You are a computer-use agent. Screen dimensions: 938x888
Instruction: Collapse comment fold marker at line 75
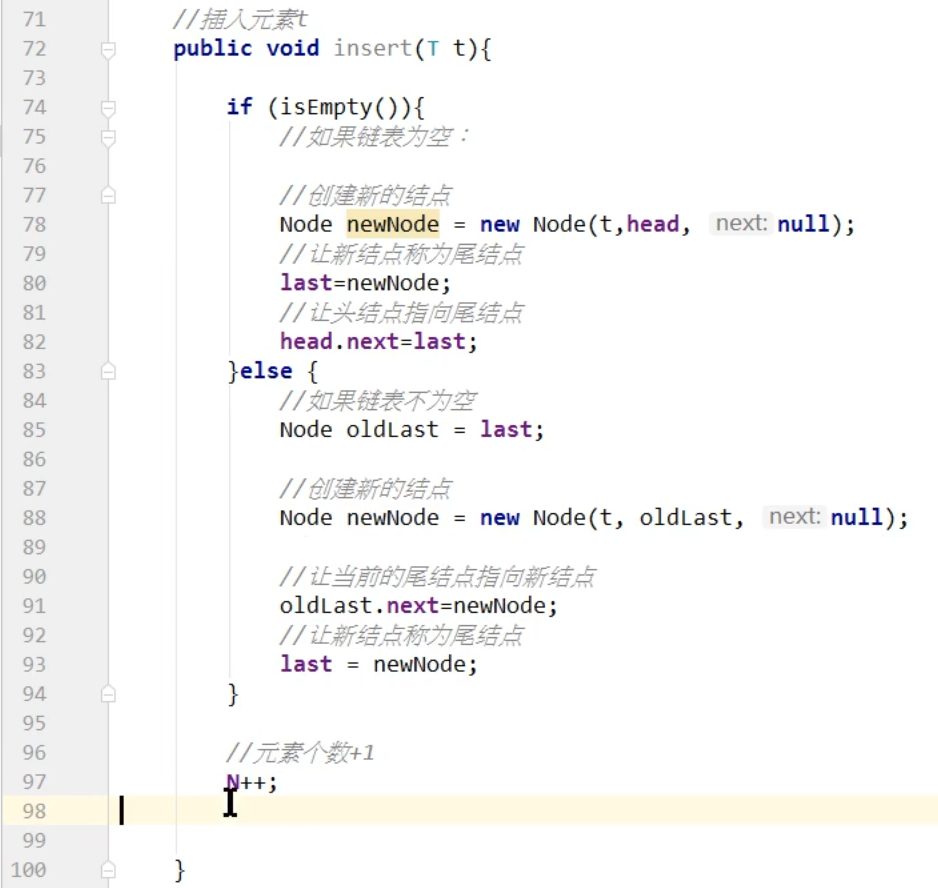click(x=108, y=138)
